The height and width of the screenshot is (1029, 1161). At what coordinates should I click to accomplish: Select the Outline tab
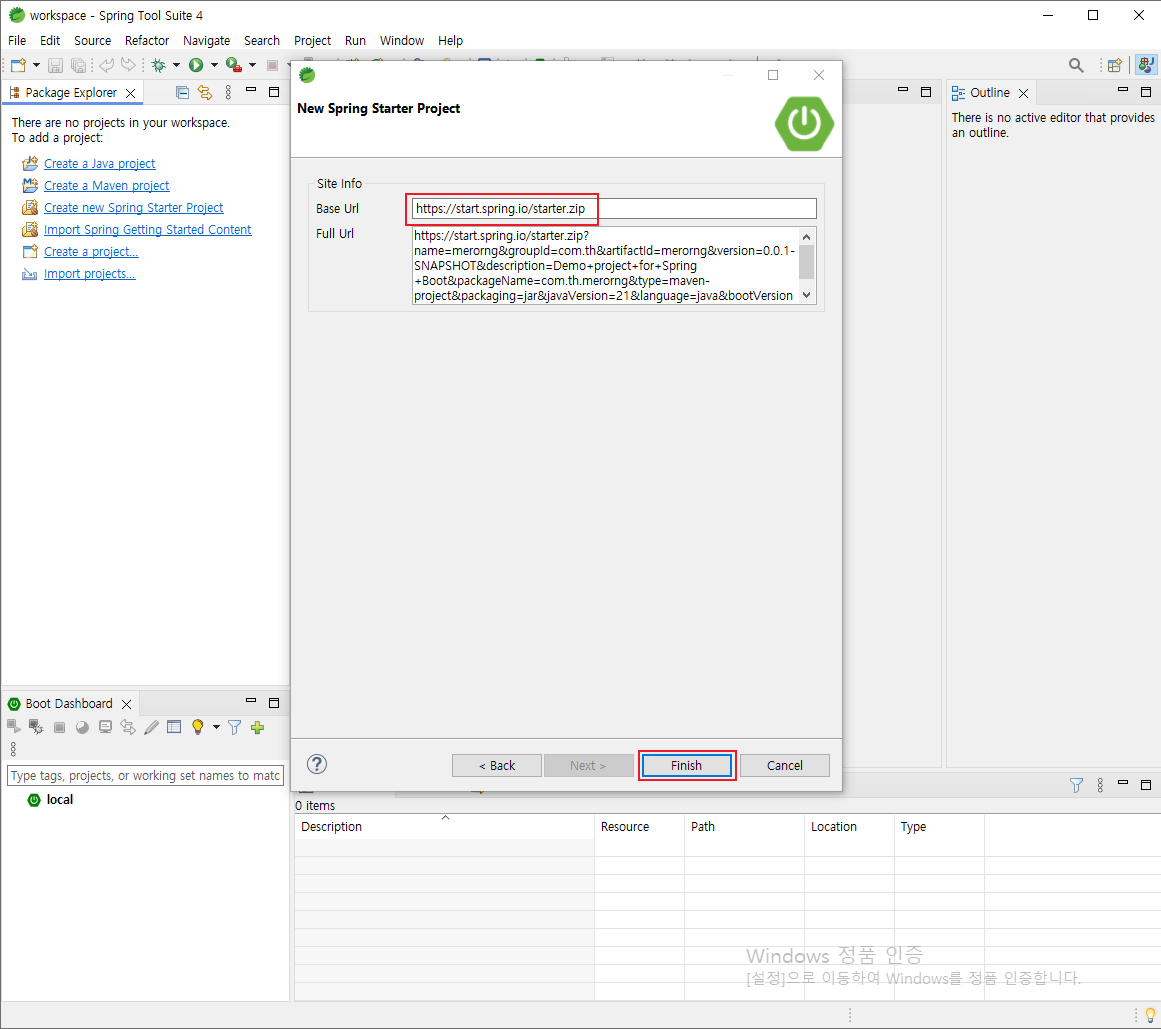pos(990,93)
